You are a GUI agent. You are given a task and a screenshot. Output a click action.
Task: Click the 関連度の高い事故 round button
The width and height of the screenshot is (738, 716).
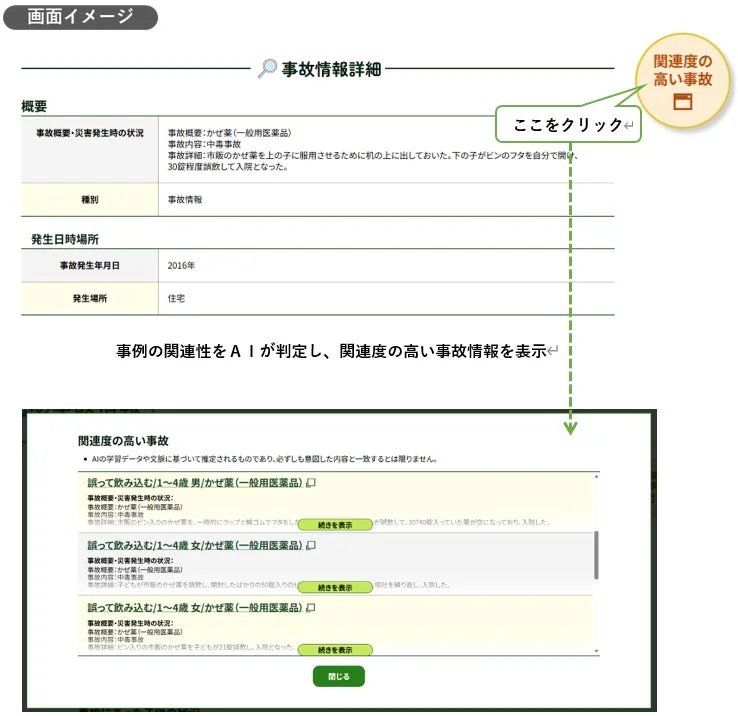pos(683,80)
